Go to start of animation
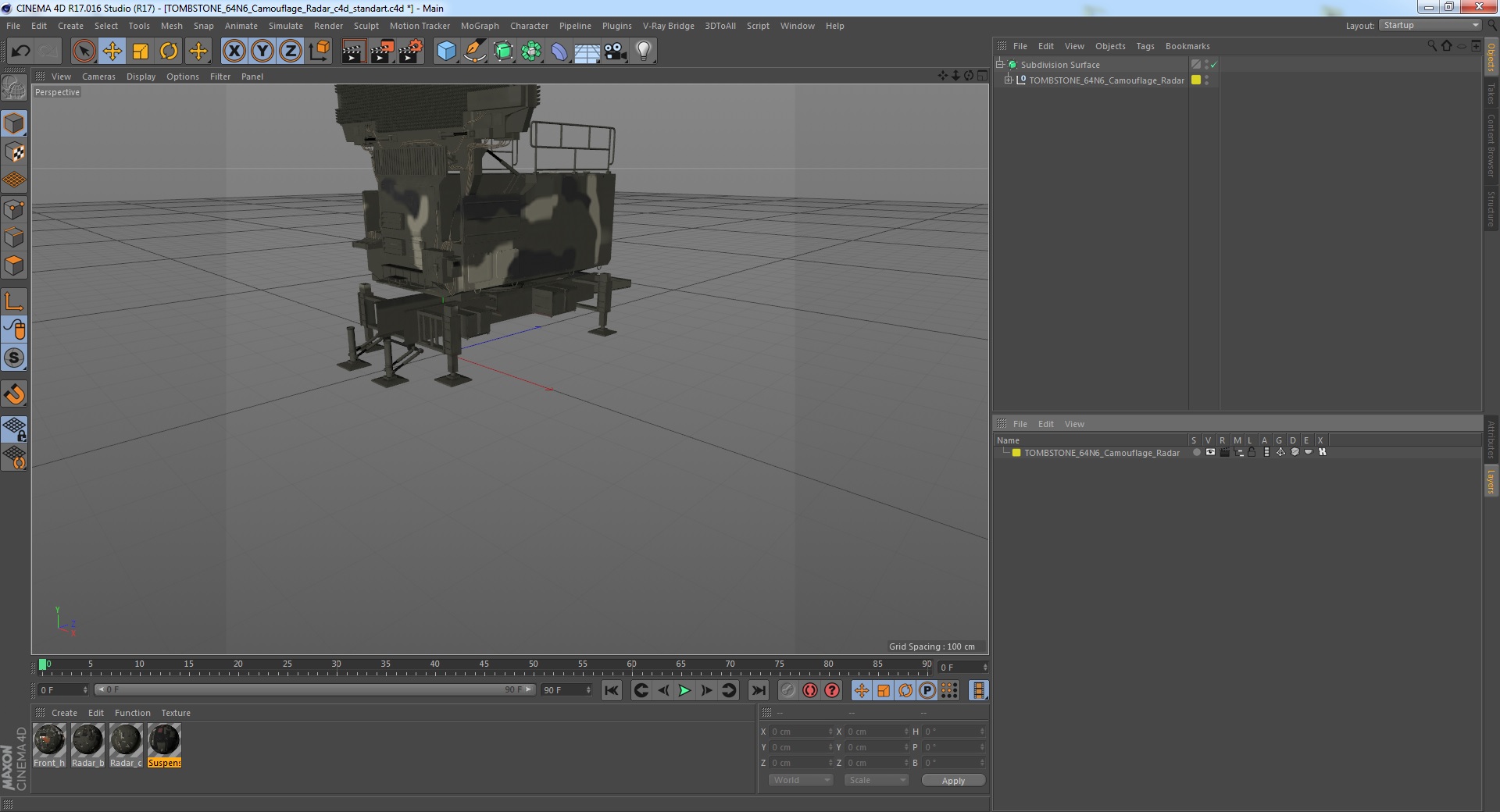The height and width of the screenshot is (812, 1500). coord(612,690)
